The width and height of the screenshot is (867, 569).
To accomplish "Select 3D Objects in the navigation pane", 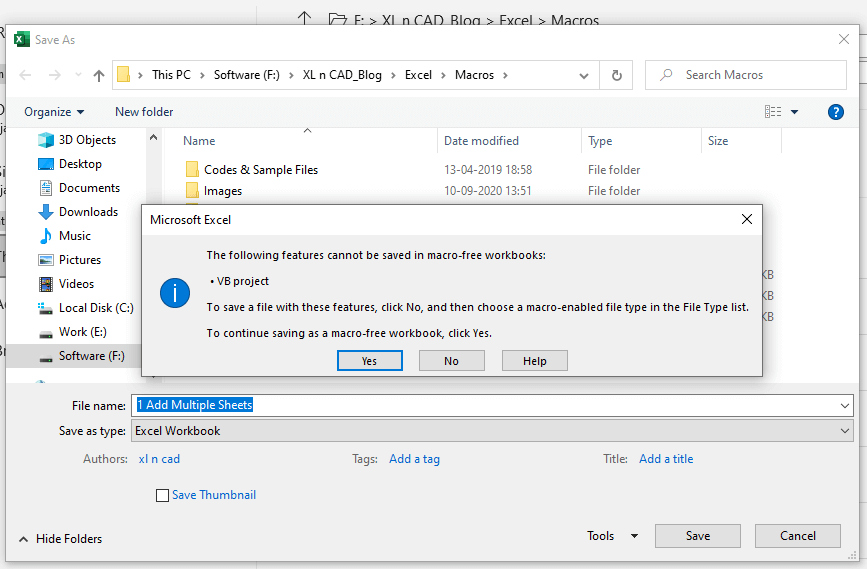I will (x=77, y=140).
